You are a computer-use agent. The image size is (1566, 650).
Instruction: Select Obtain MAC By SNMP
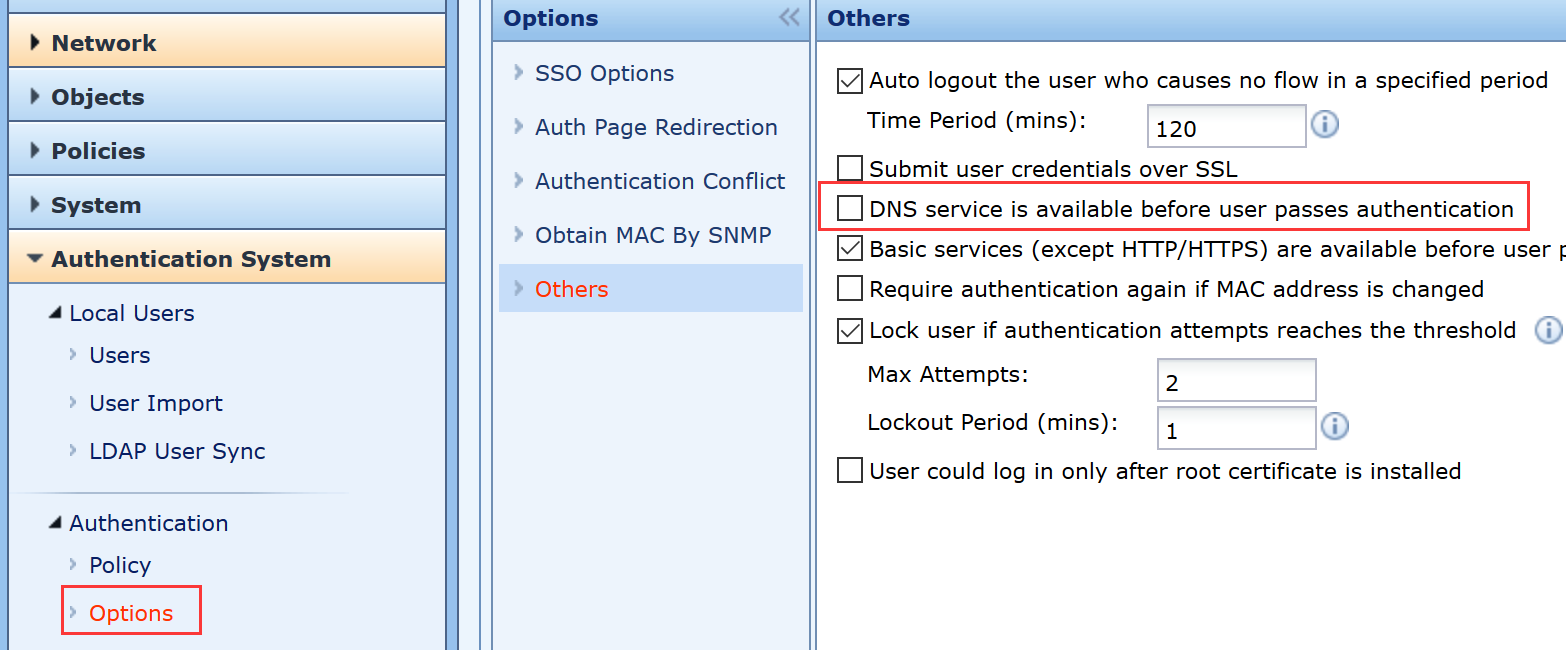[x=653, y=235]
